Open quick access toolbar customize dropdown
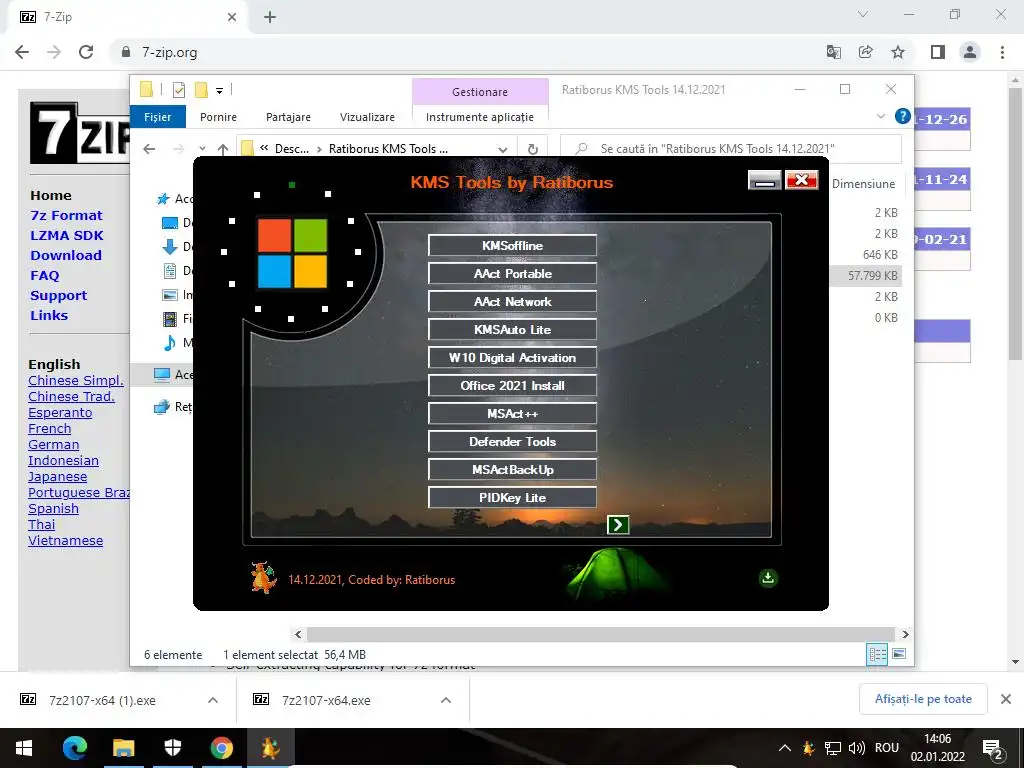 click(x=219, y=90)
